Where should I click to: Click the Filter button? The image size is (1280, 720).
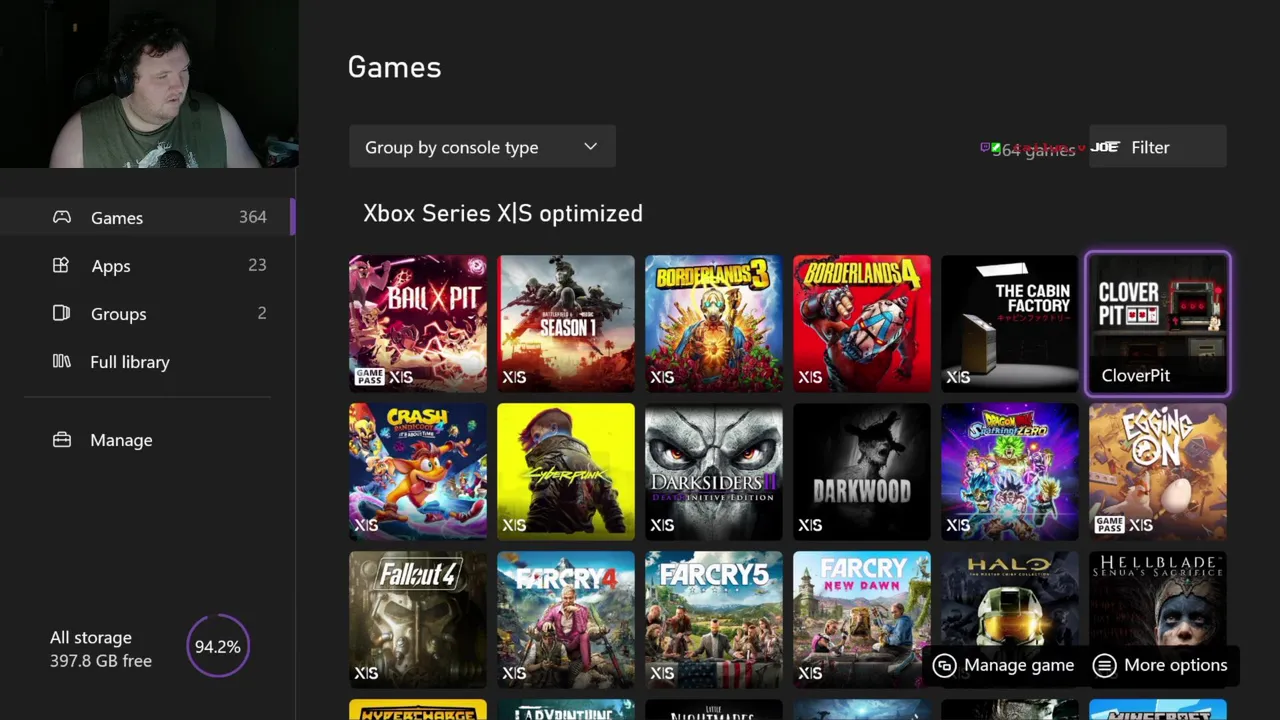click(1157, 147)
